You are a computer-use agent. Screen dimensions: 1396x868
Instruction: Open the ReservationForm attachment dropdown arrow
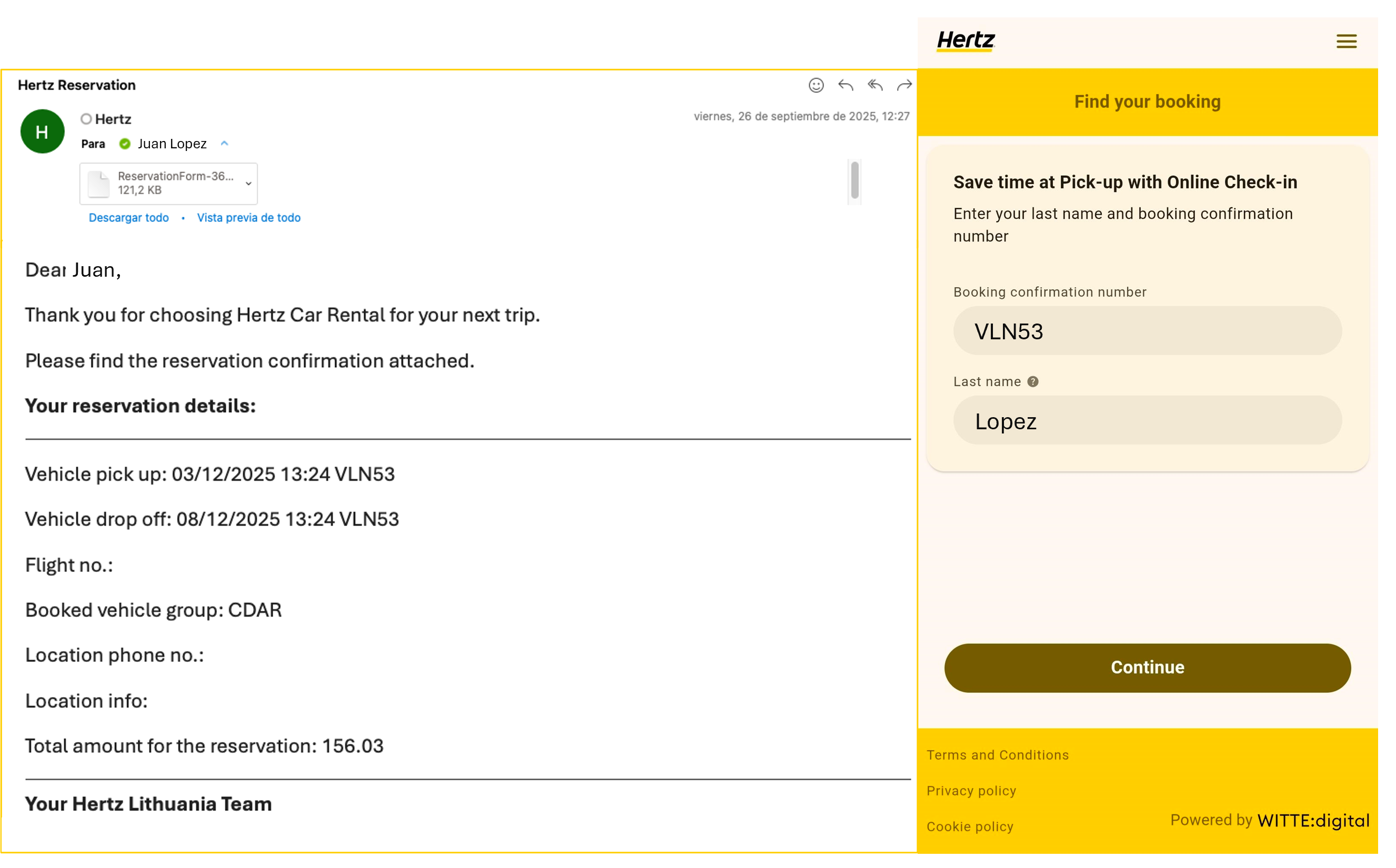click(x=249, y=184)
